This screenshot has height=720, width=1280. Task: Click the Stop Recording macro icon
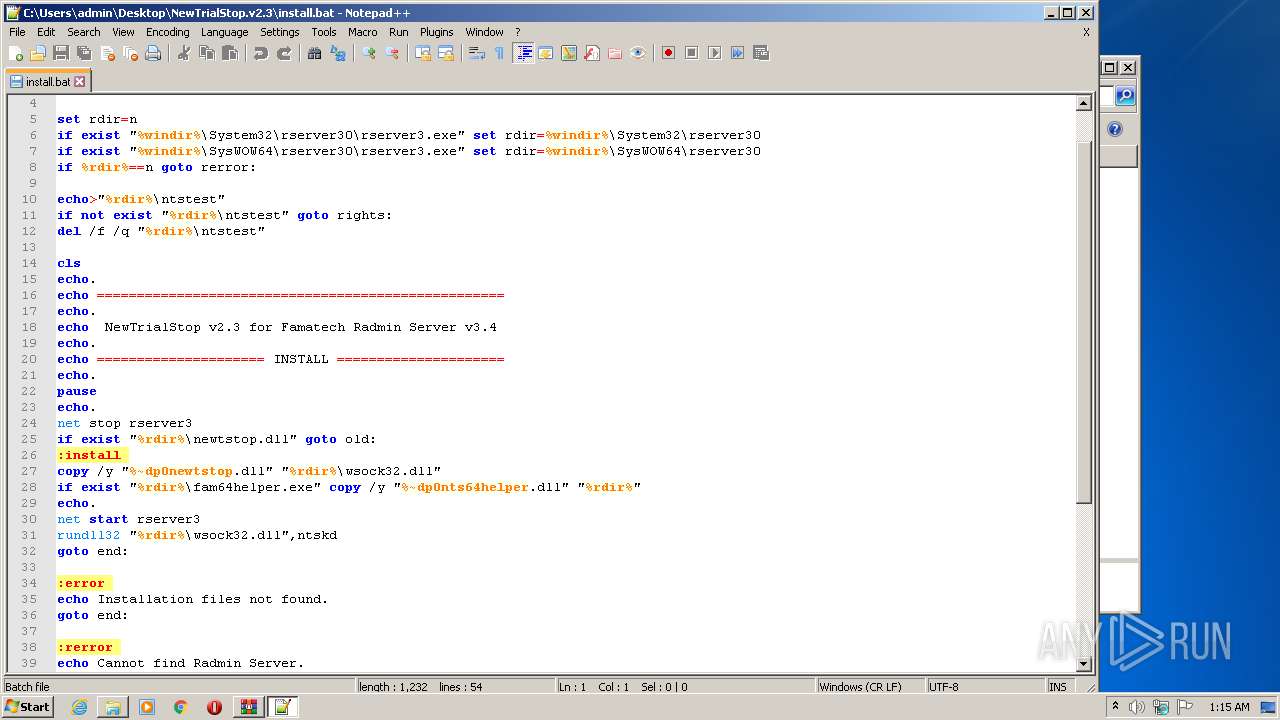(691, 53)
